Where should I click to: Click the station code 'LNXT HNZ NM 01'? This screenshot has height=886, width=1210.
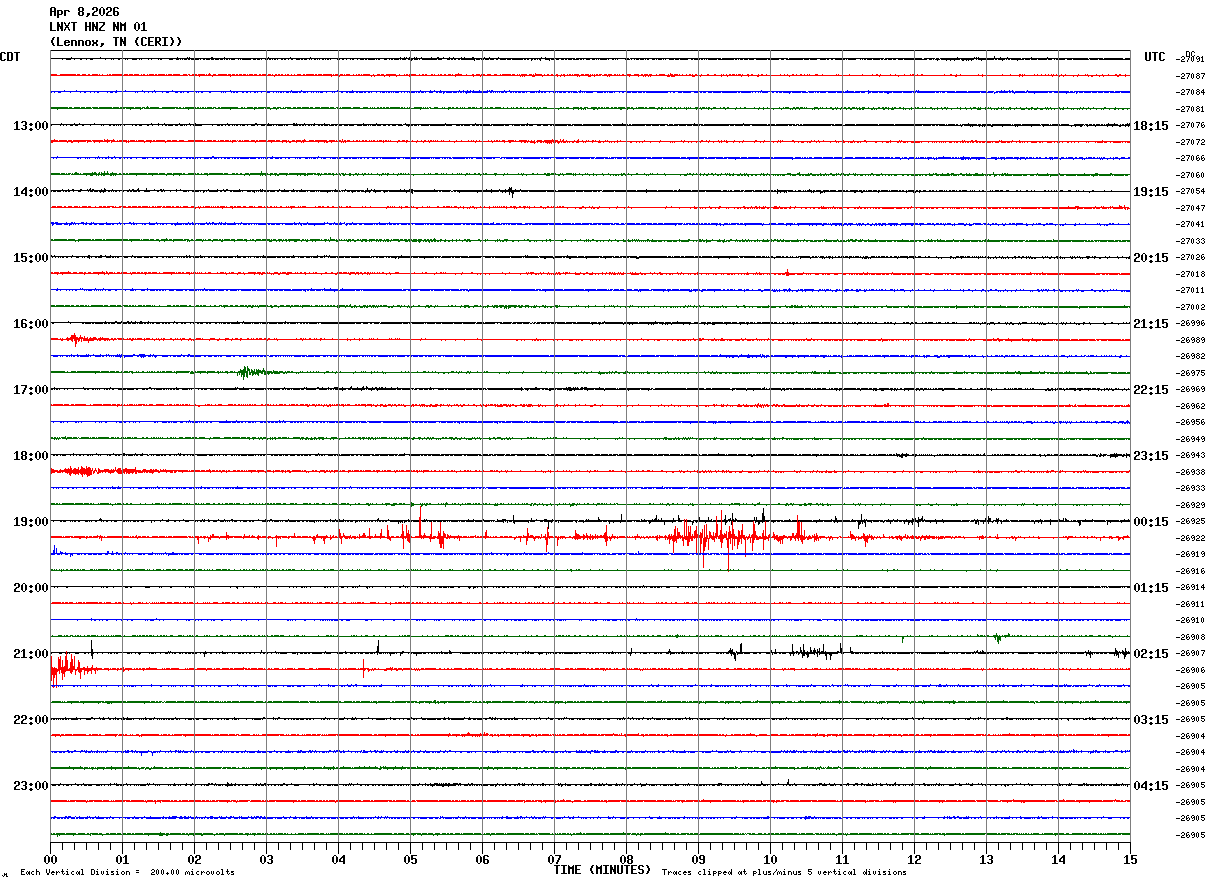coord(98,27)
